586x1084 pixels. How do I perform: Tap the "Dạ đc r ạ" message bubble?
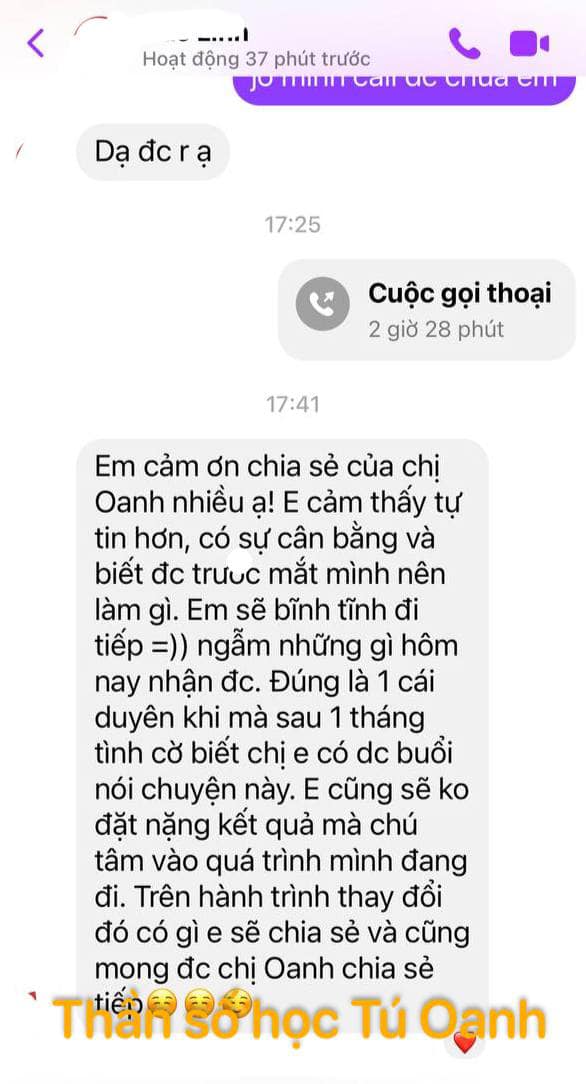152,151
